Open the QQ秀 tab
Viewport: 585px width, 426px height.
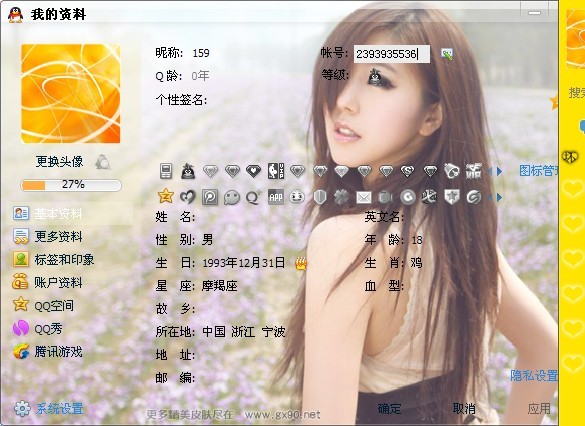click(38, 329)
